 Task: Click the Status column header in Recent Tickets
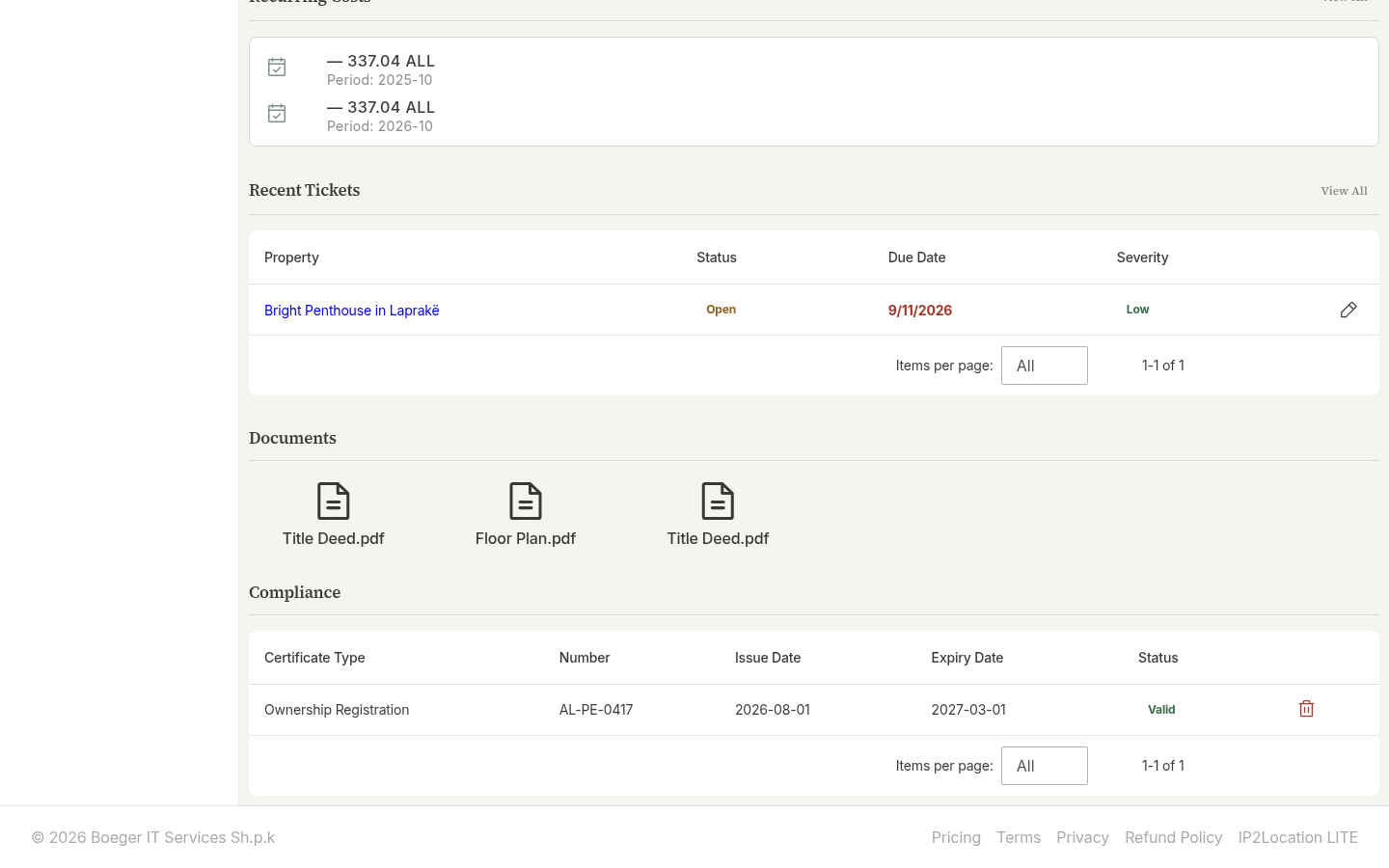pyautogui.click(x=717, y=258)
